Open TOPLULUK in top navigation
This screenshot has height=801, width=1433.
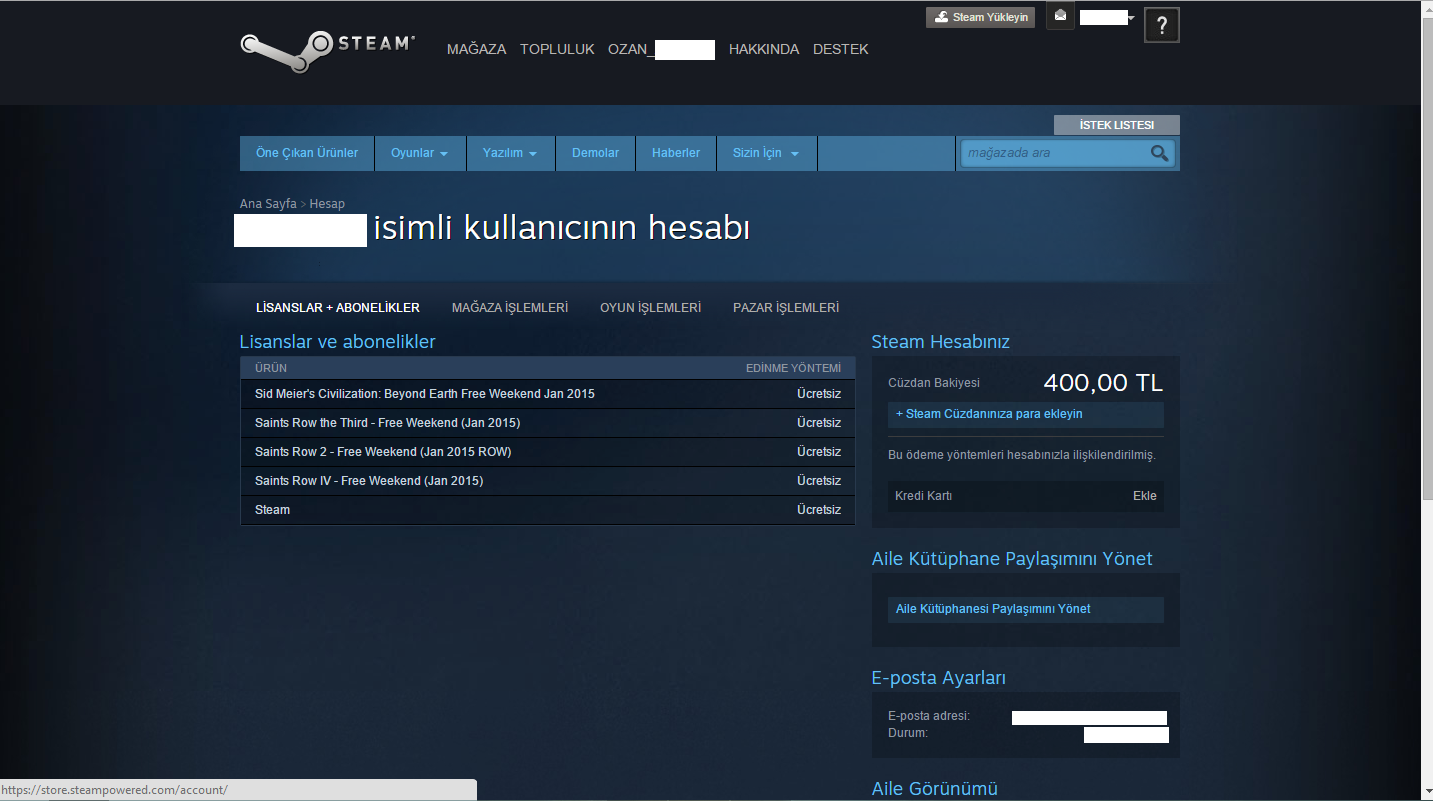pos(557,49)
